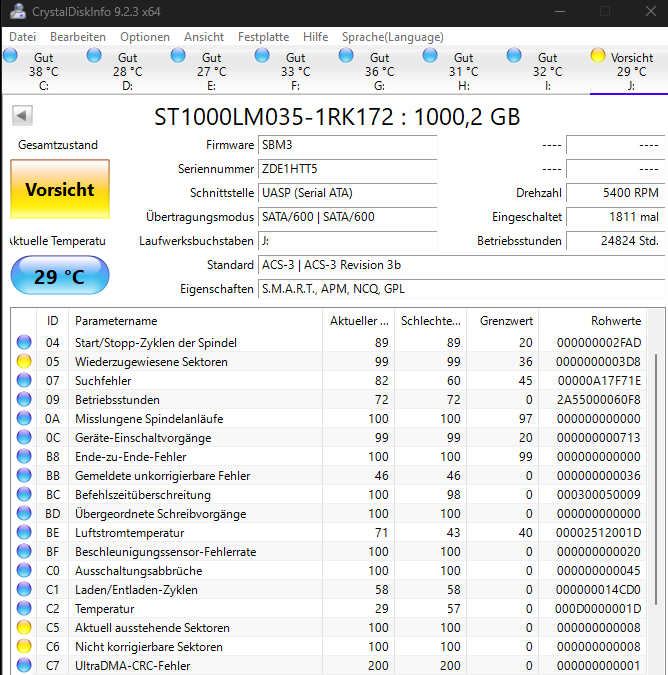Select drive C: status orb at 38 °C
The image size is (668, 675).
point(10,56)
